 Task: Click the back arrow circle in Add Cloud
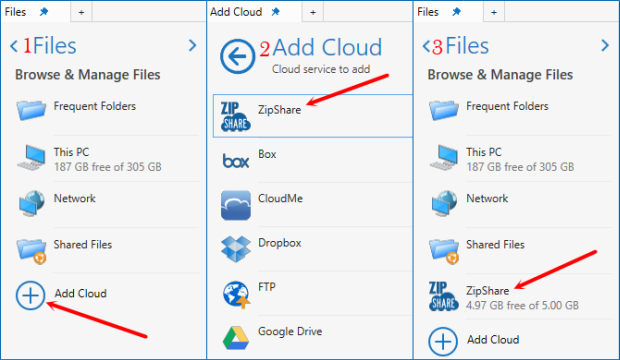point(237,57)
